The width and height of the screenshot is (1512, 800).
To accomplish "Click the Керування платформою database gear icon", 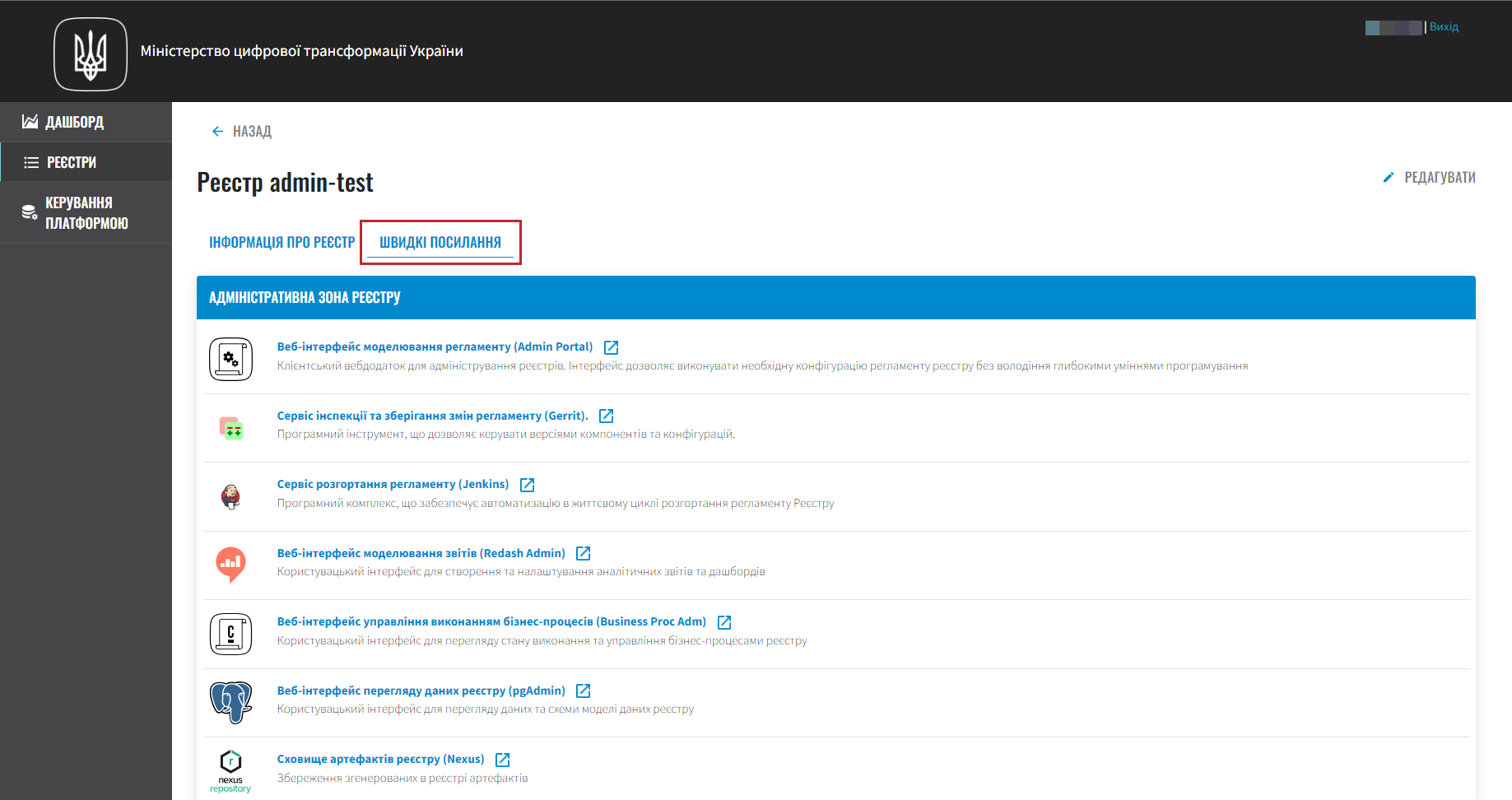I will click(x=30, y=212).
